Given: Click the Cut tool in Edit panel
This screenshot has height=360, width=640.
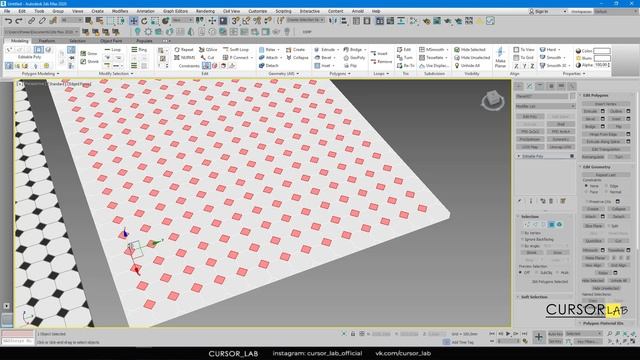Looking at the screenshot, I should tap(207, 58).
